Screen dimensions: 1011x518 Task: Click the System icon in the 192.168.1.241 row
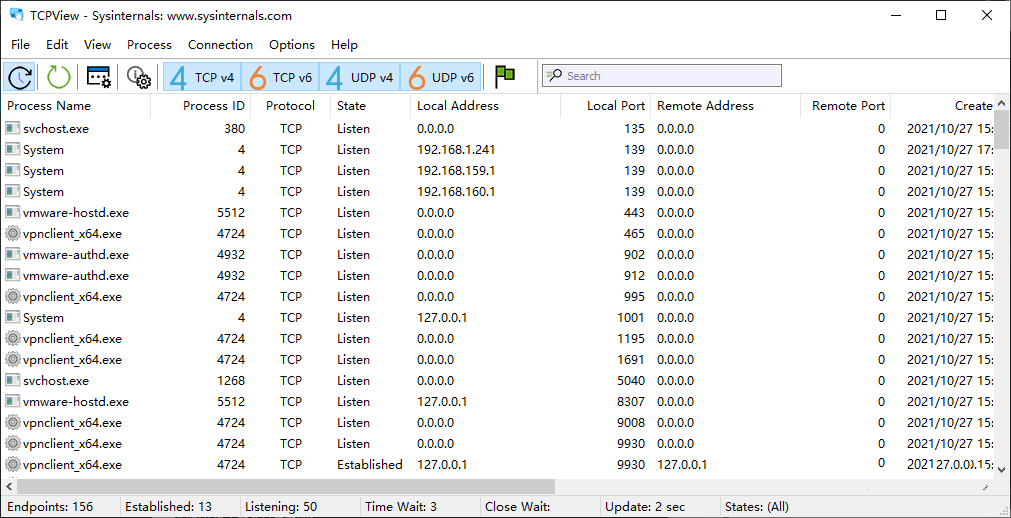(12, 150)
